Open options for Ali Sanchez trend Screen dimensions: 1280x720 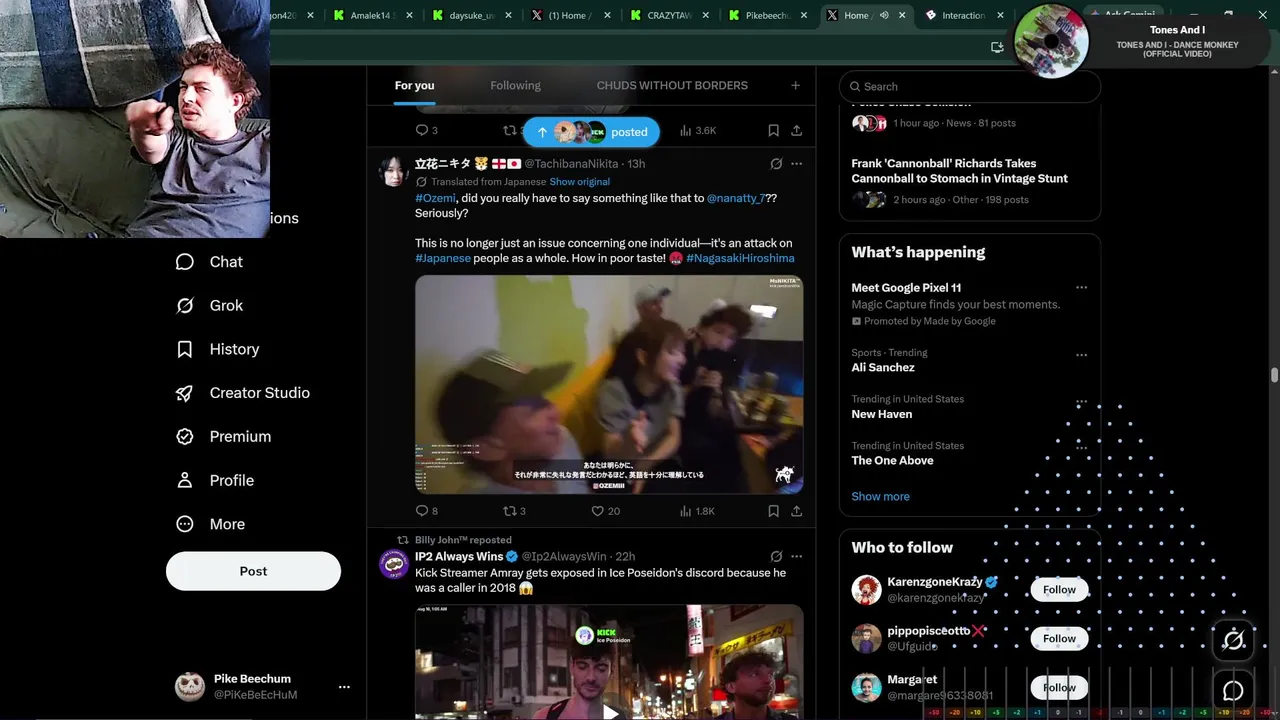[1081, 354]
